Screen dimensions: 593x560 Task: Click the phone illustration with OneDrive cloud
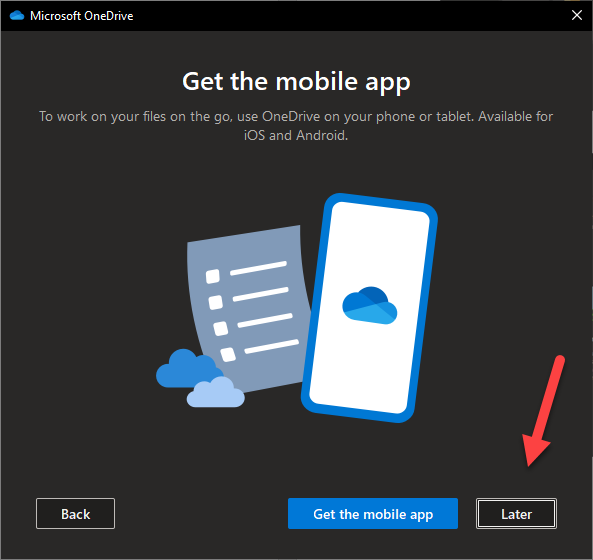(x=369, y=307)
